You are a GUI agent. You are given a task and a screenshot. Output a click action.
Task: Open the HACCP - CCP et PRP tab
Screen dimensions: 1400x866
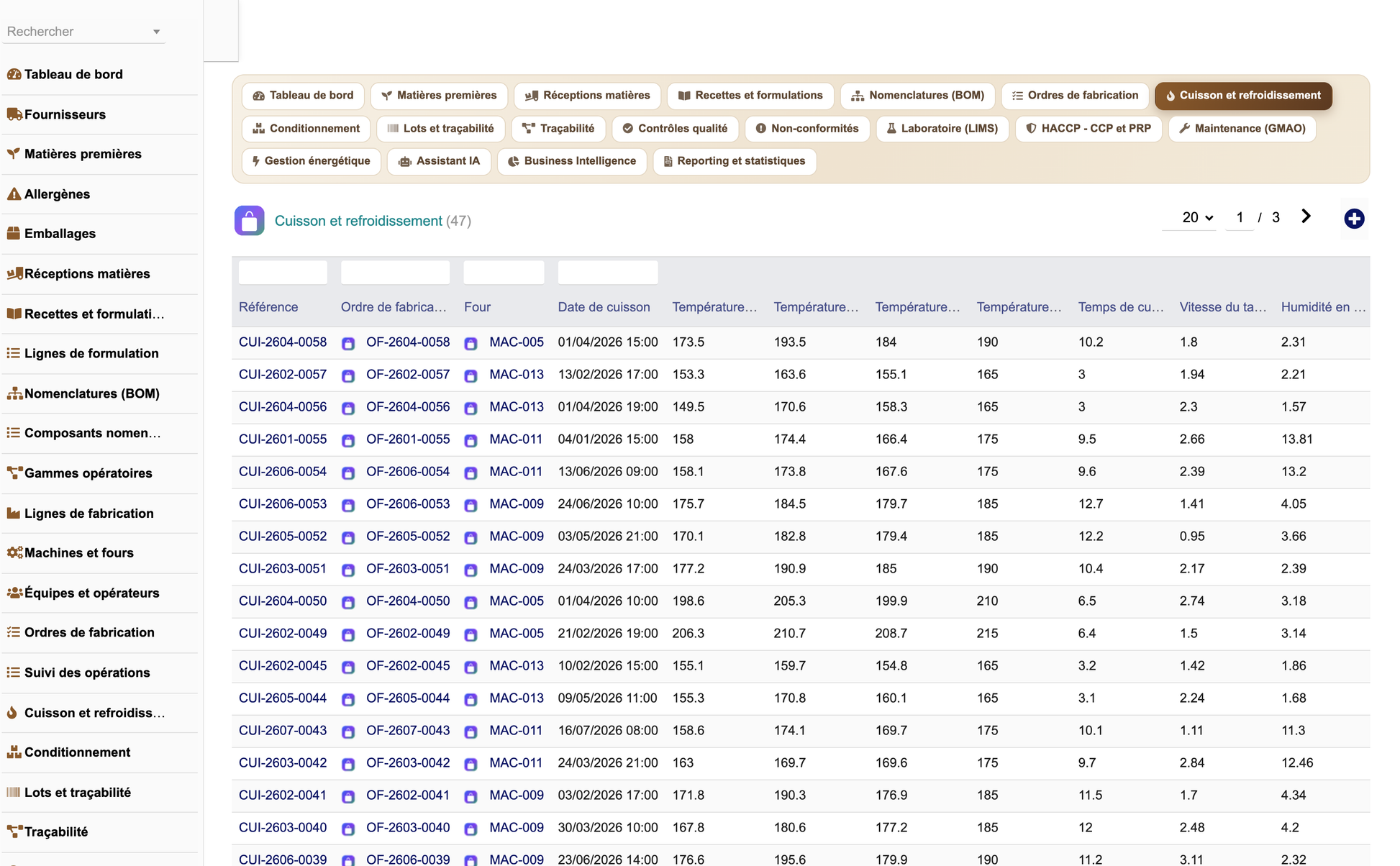(1088, 129)
